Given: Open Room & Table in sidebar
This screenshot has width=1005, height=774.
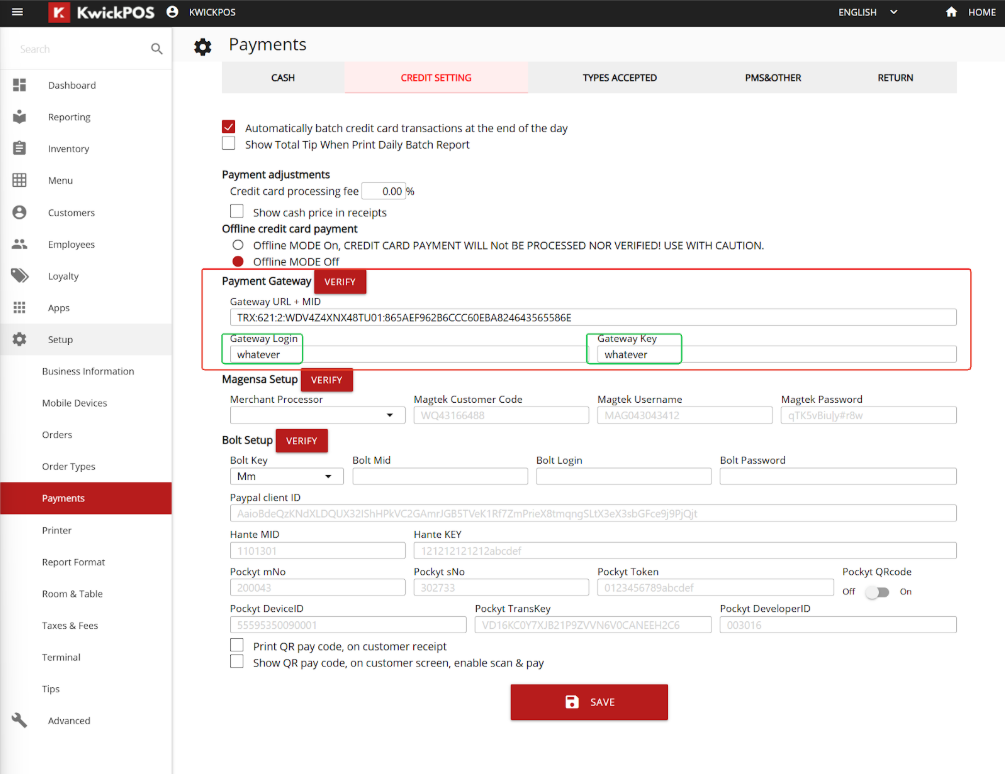Looking at the screenshot, I should tap(72, 594).
